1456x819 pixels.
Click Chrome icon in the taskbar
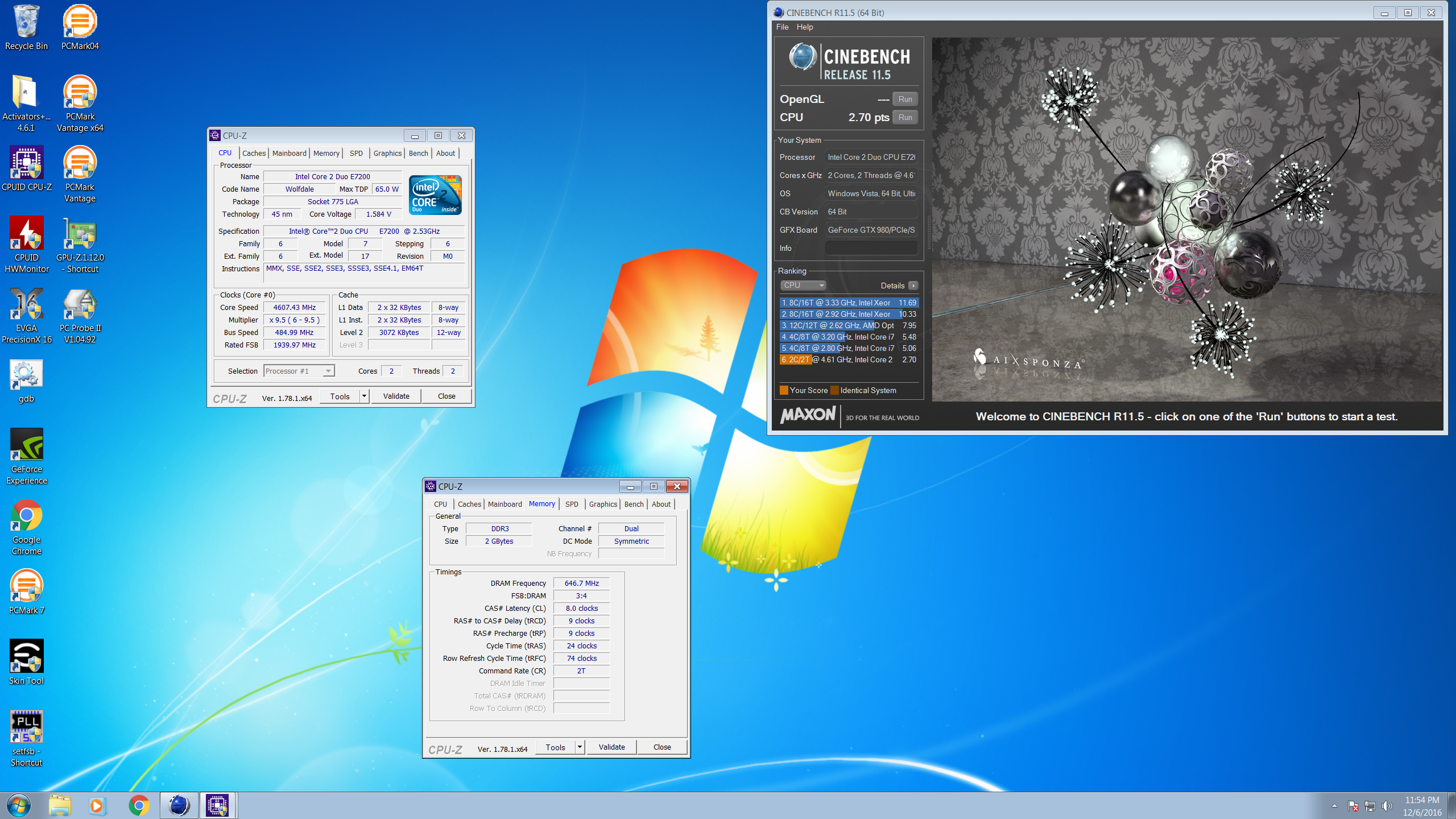coord(139,805)
